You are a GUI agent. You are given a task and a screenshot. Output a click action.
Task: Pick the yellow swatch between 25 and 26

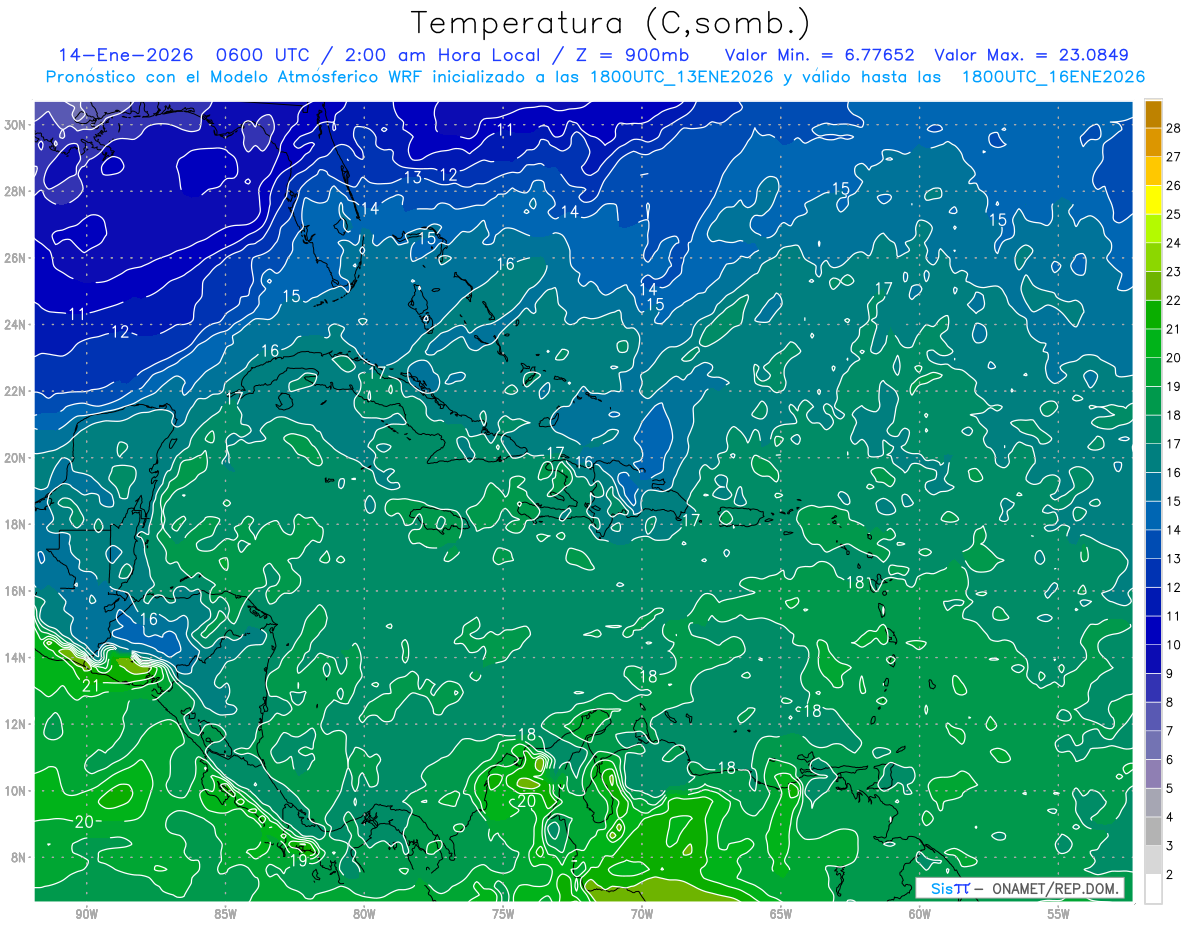pos(1154,200)
